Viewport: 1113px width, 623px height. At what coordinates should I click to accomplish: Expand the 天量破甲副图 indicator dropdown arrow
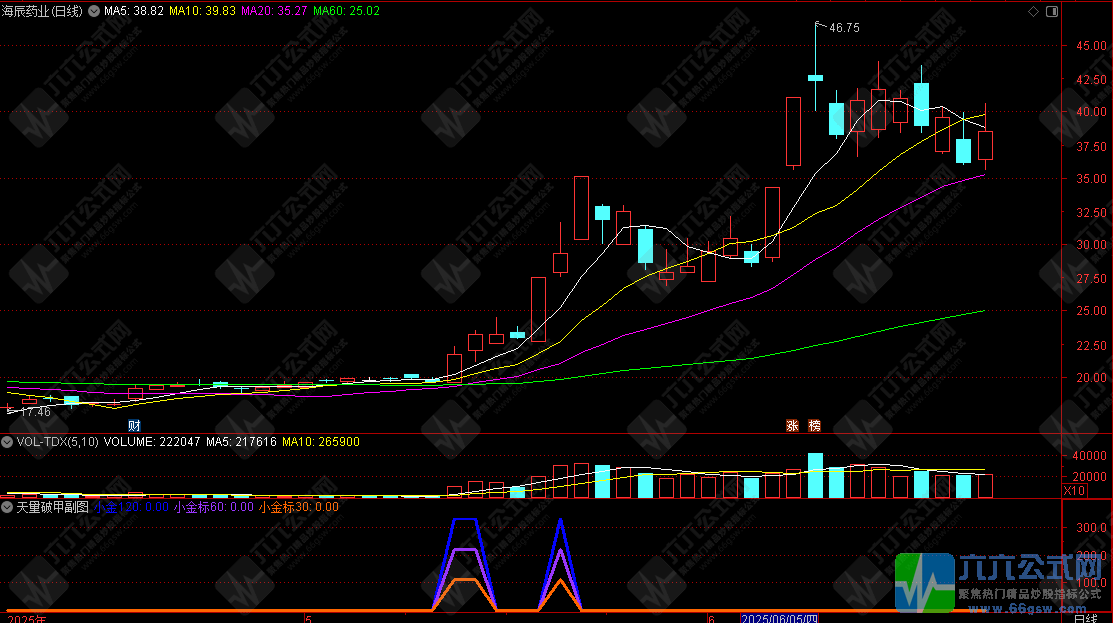pos(8,507)
